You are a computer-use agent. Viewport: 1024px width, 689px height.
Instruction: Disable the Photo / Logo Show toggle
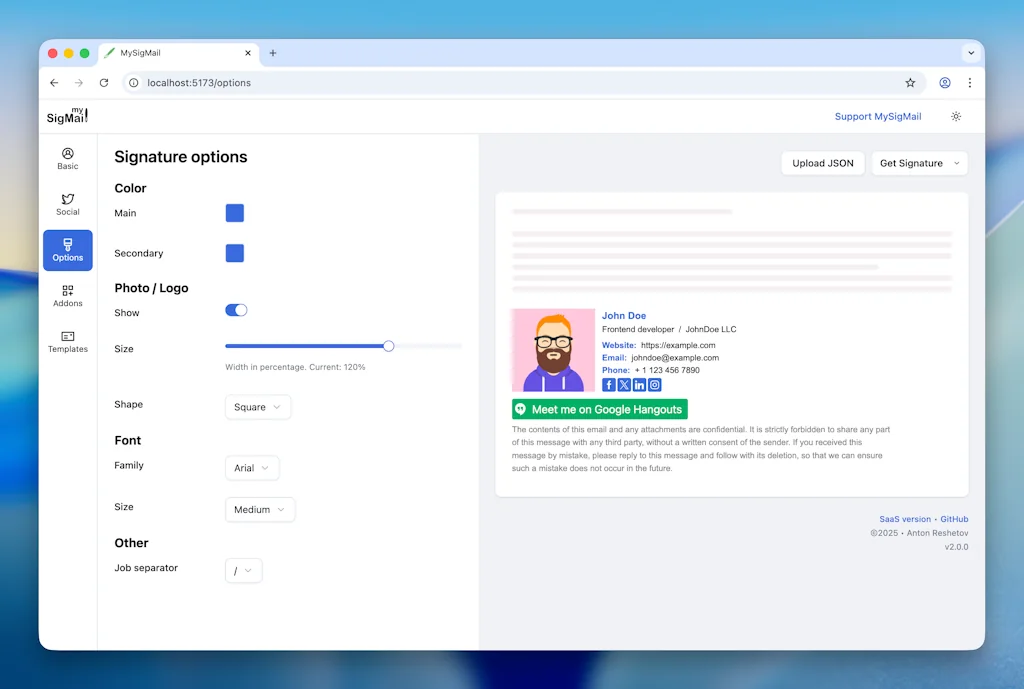point(236,310)
